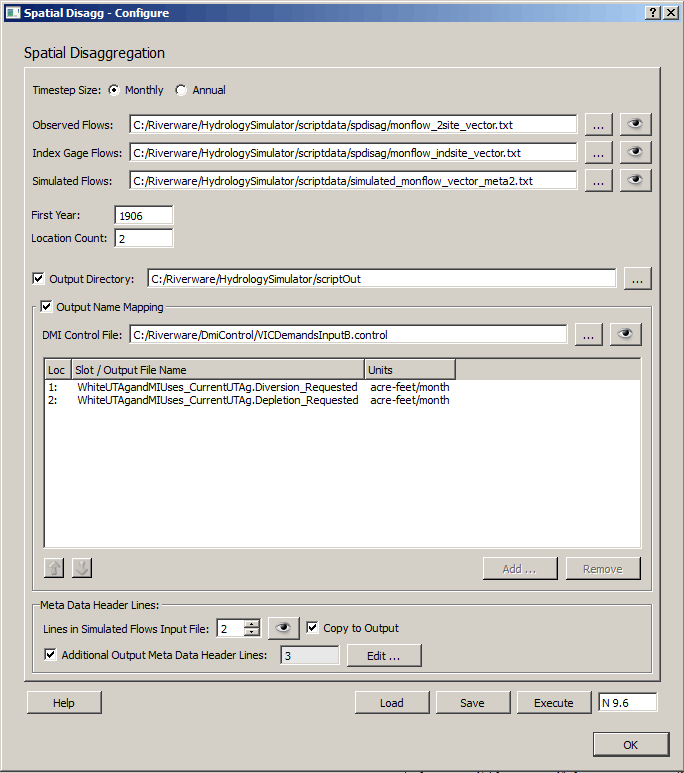
Task: Browse for Index Gage Flows file
Action: coord(599,152)
